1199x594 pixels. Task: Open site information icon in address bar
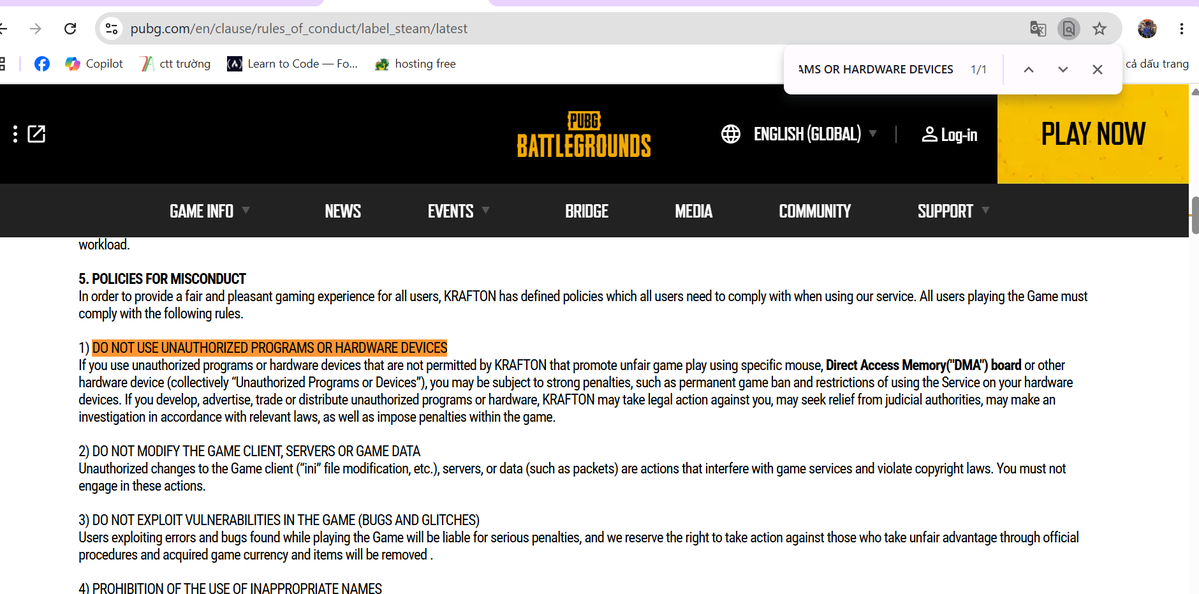pyautogui.click(x=112, y=29)
